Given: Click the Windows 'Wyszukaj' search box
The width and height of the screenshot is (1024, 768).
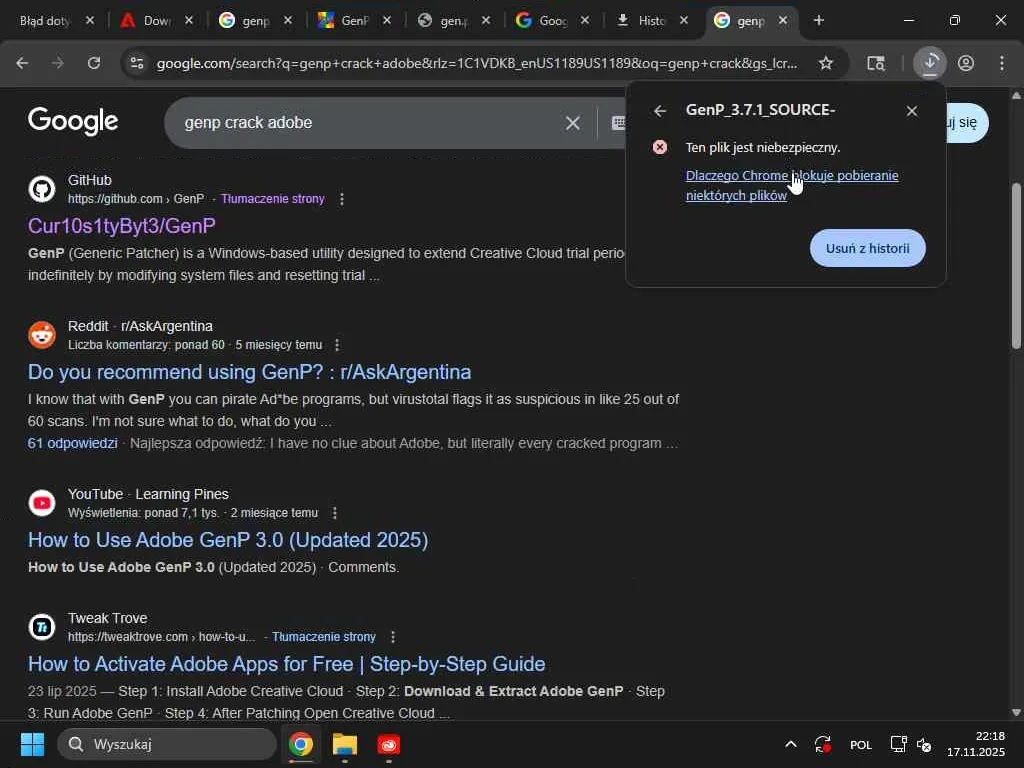Looking at the screenshot, I should pyautogui.click(x=167, y=744).
